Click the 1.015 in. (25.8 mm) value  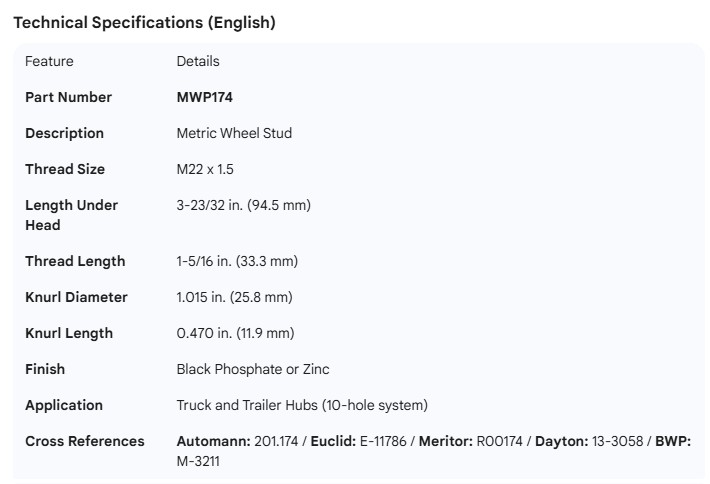pyautogui.click(x=234, y=297)
